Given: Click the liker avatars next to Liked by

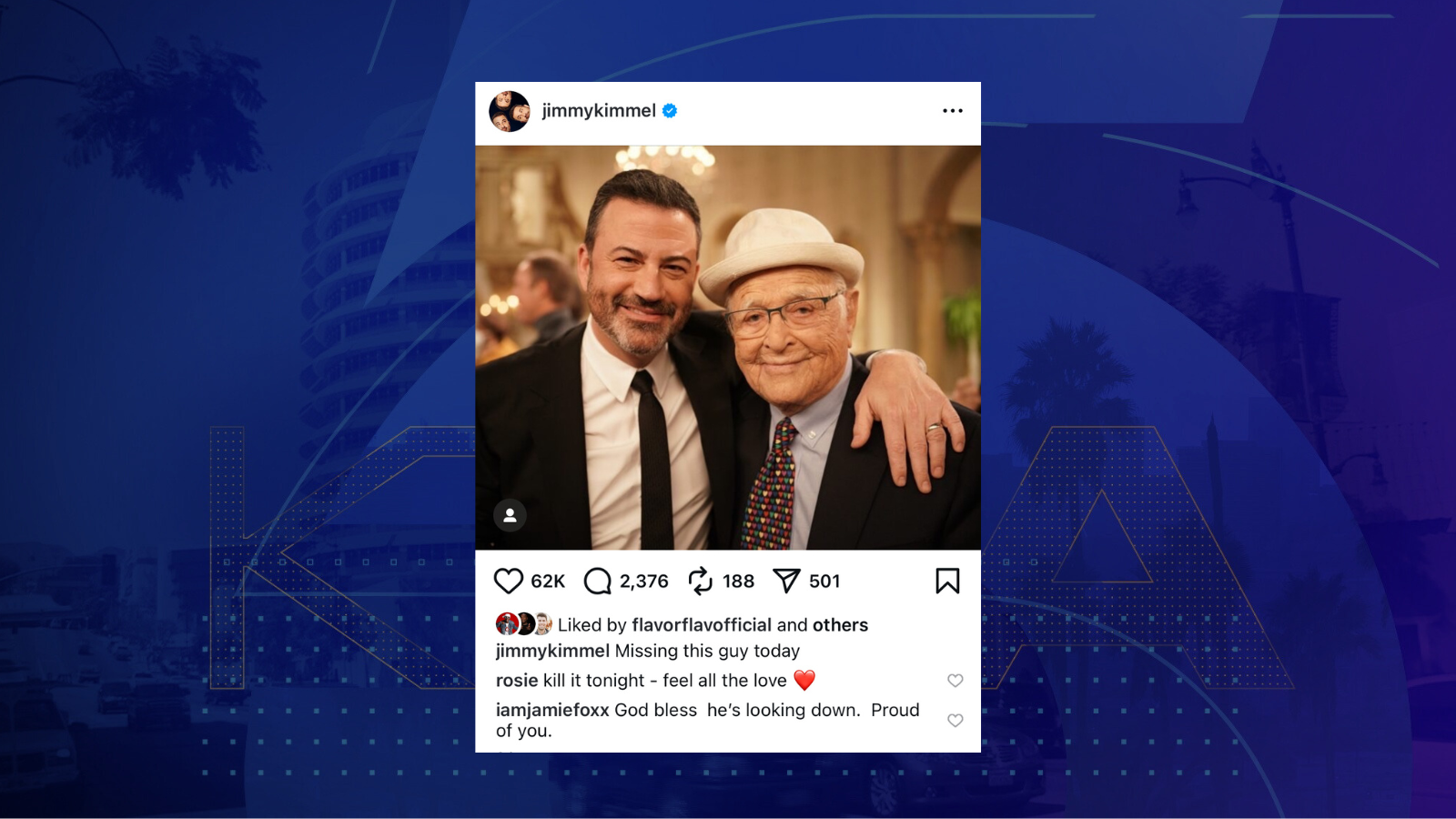Looking at the screenshot, I should coord(524,624).
